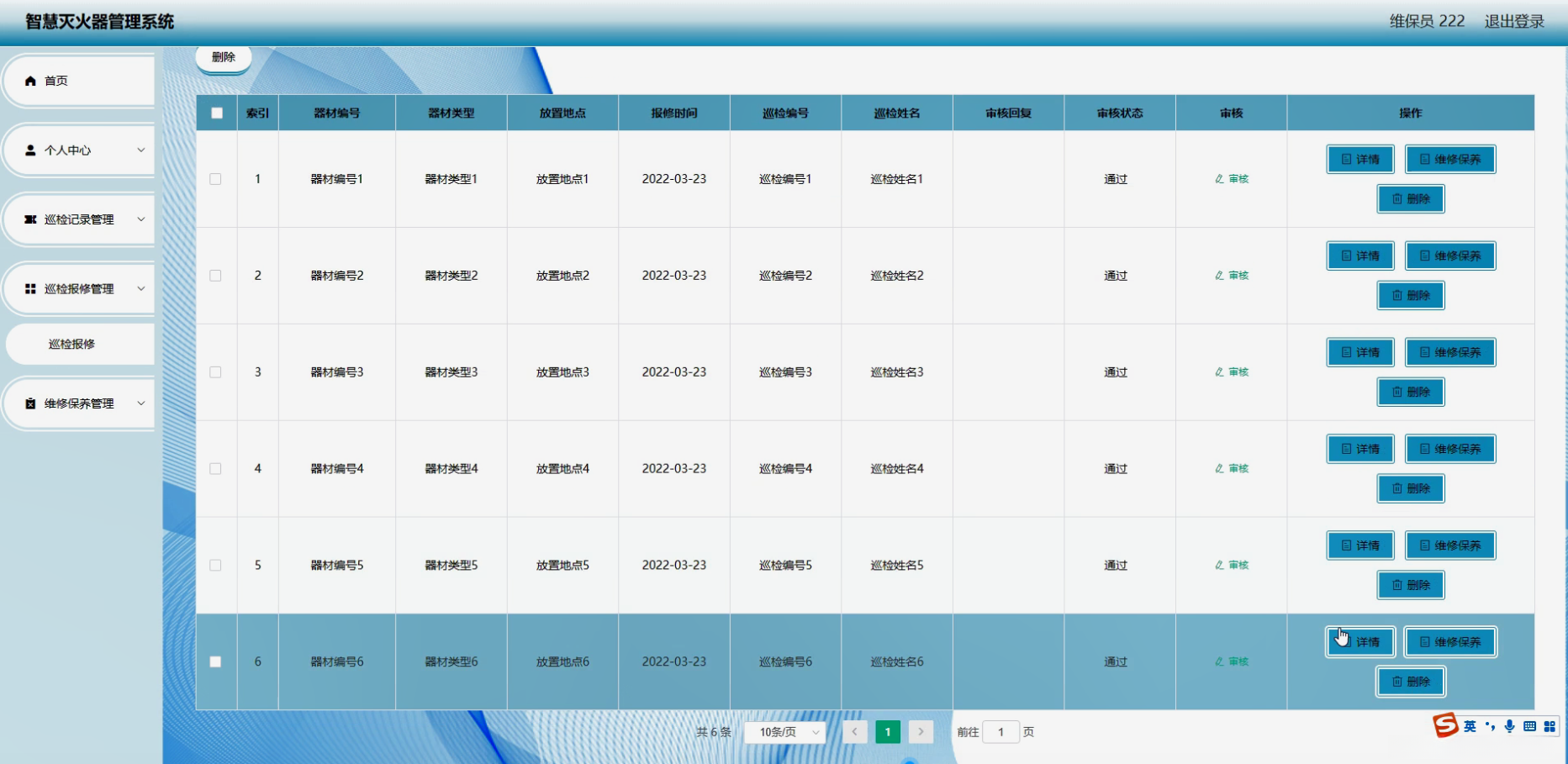Open the 维修保养管理 menu item
Image resolution: width=1568 pixels, height=764 pixels.
(x=80, y=403)
